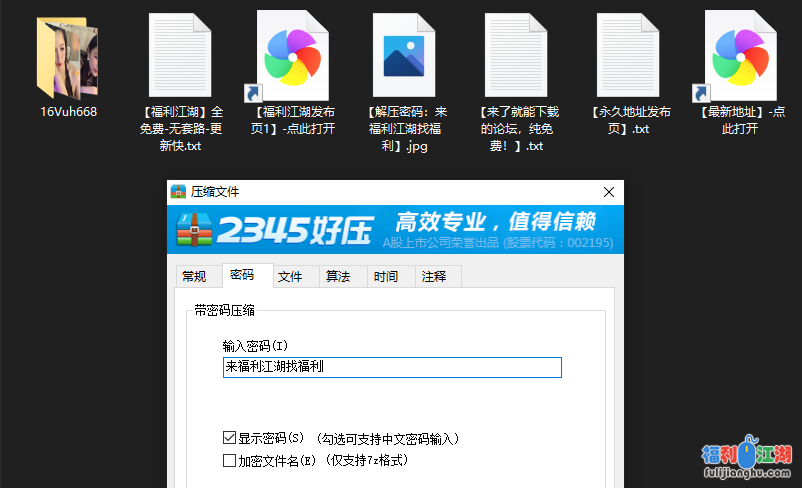The image size is (802, 488).
Task: Click the 压缩文件 title bar app icon
Action: [x=179, y=192]
